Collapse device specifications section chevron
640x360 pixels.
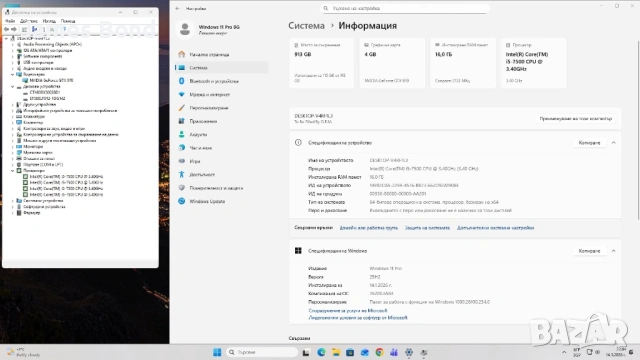[x=613, y=143]
